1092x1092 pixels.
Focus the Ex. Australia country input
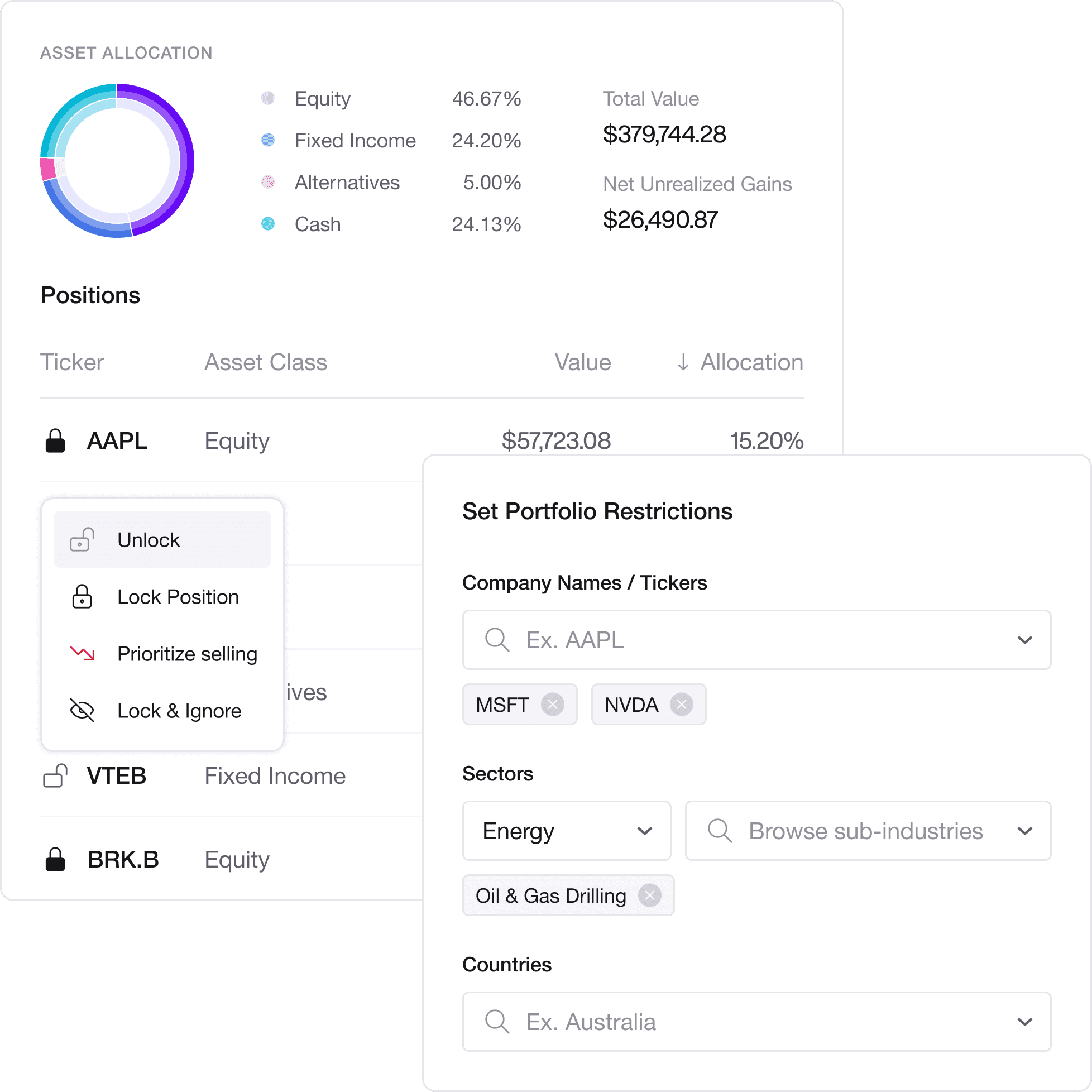pyautogui.click(x=757, y=1021)
